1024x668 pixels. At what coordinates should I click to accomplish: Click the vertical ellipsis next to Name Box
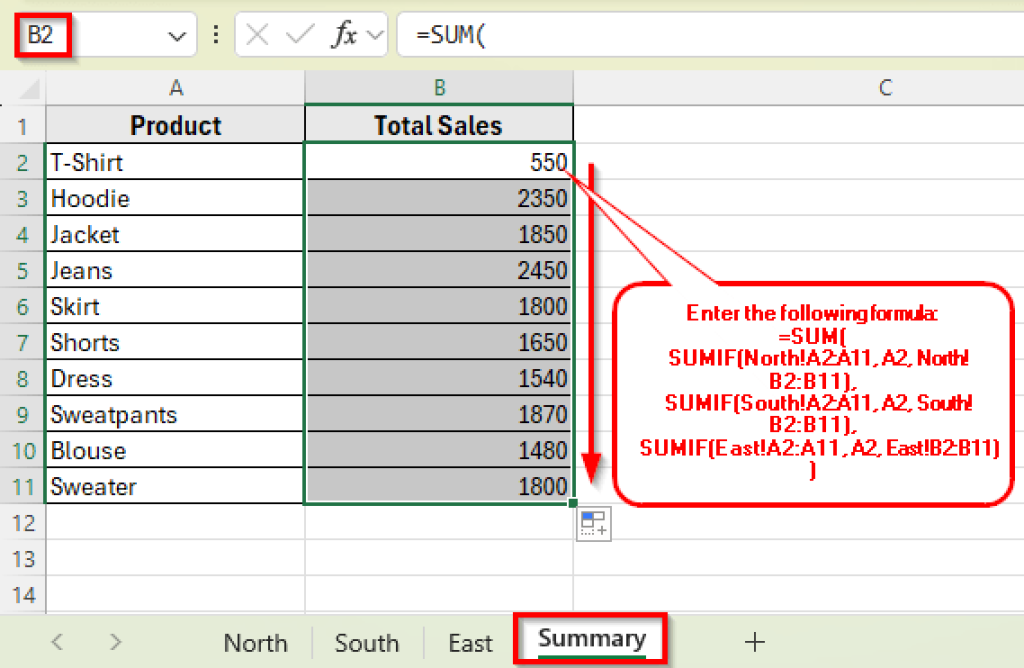216,33
